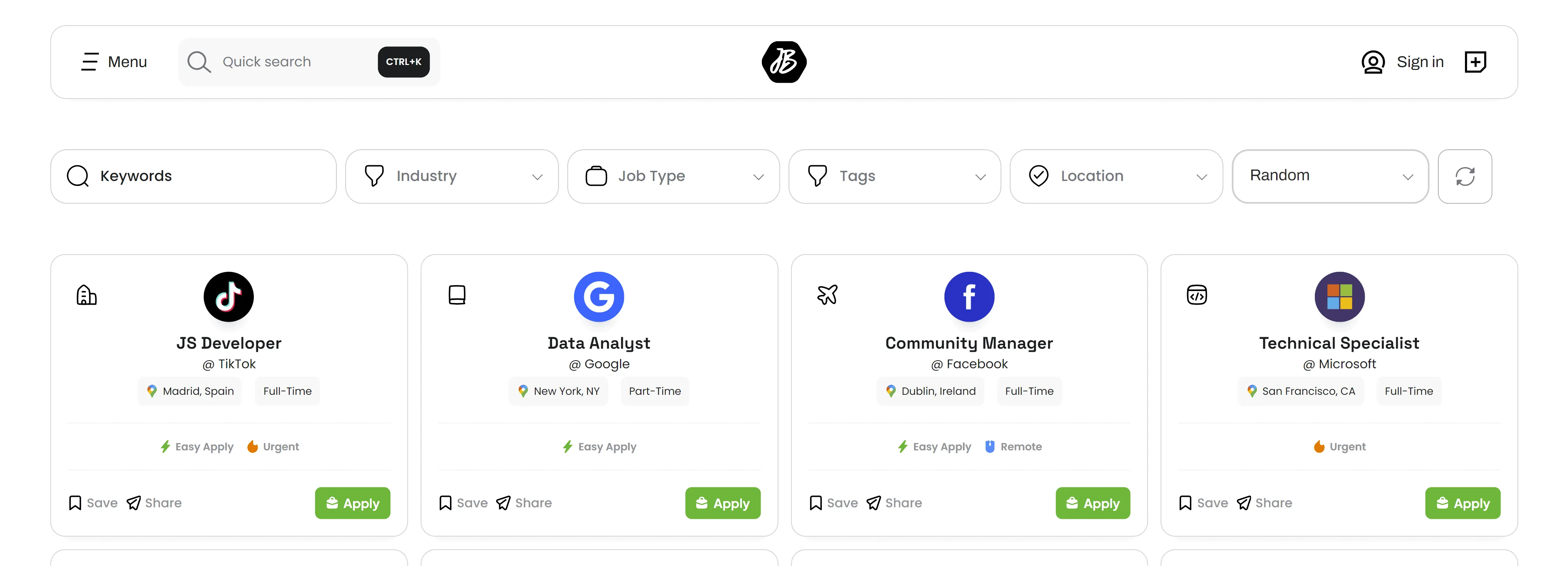Save the JS Developer job
1568x566 pixels.
coord(93,503)
